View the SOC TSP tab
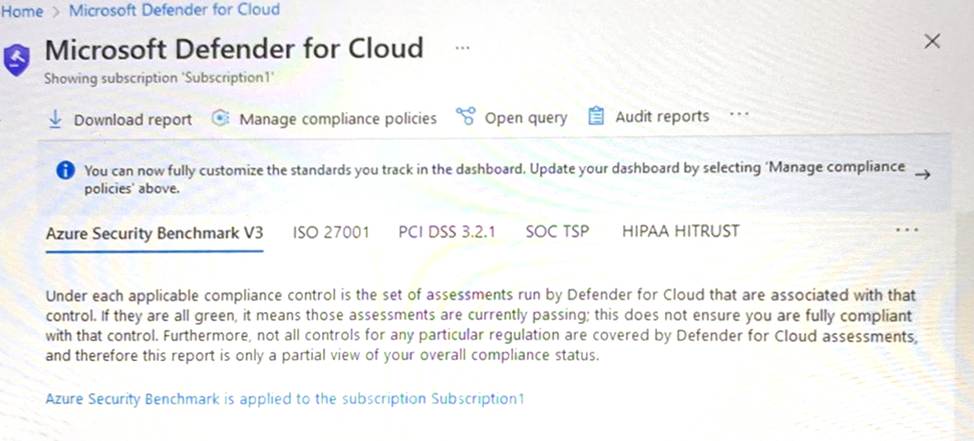 [557, 232]
